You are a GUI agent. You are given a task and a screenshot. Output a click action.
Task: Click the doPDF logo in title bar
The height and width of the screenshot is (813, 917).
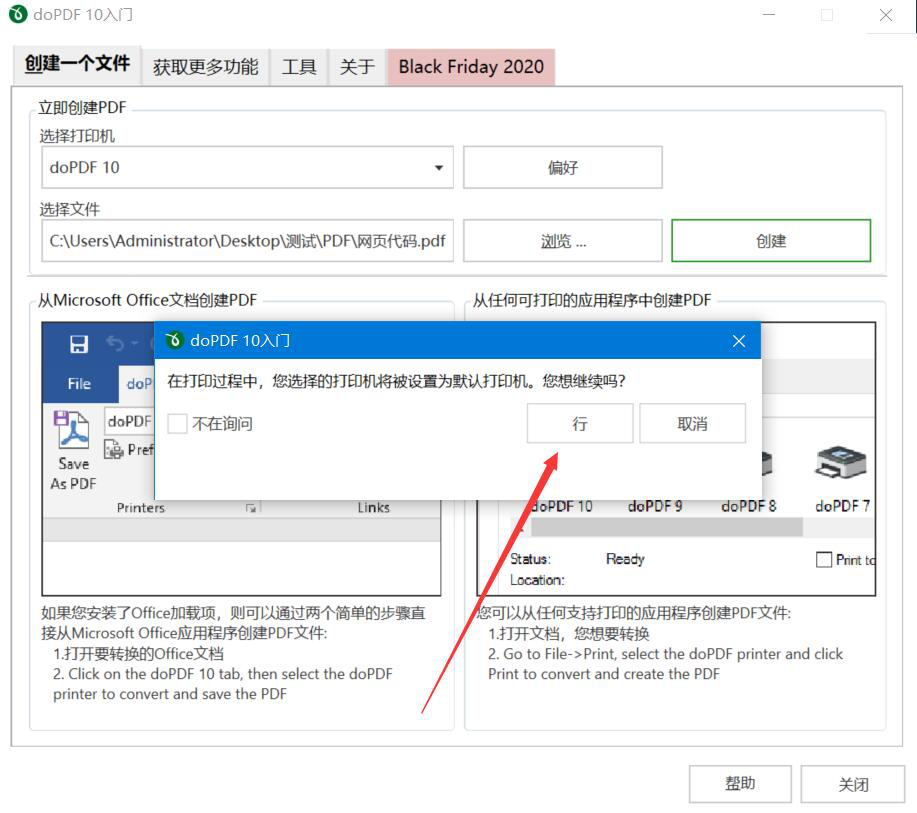18,14
